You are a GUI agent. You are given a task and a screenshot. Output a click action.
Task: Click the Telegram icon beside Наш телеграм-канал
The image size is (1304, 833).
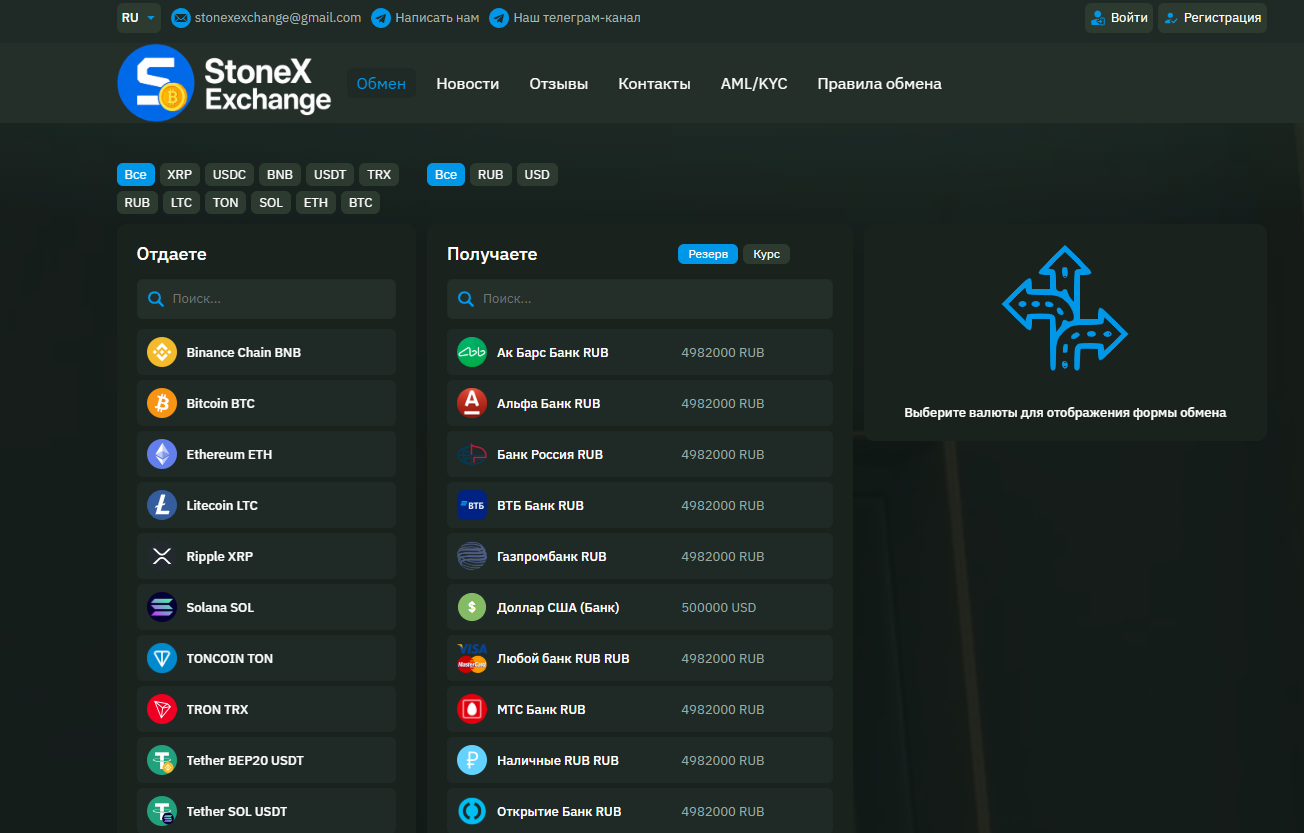tap(499, 18)
